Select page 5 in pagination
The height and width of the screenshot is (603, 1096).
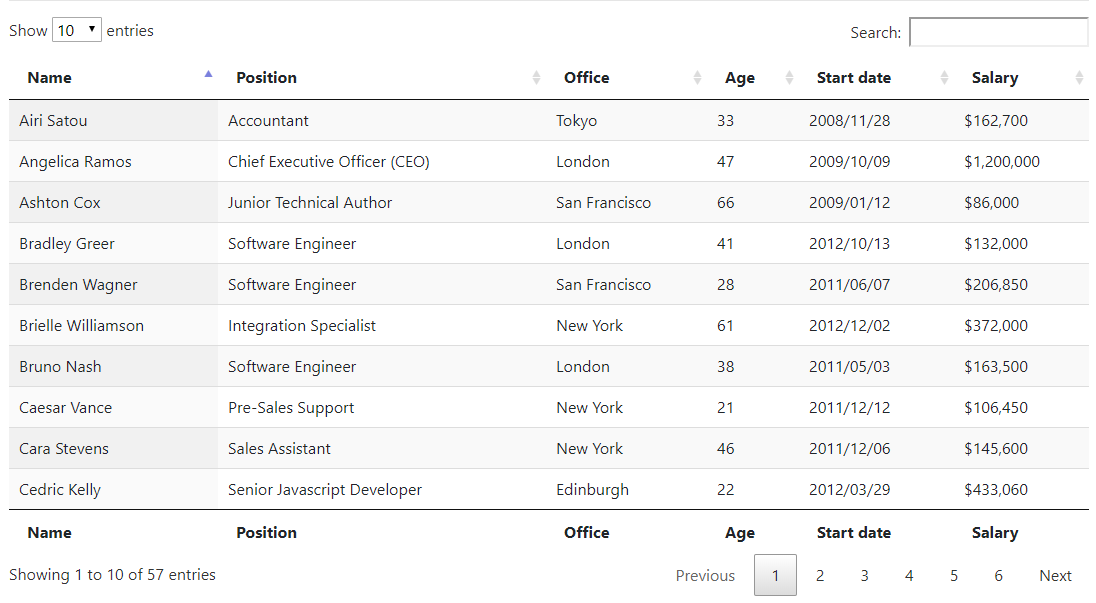point(954,576)
